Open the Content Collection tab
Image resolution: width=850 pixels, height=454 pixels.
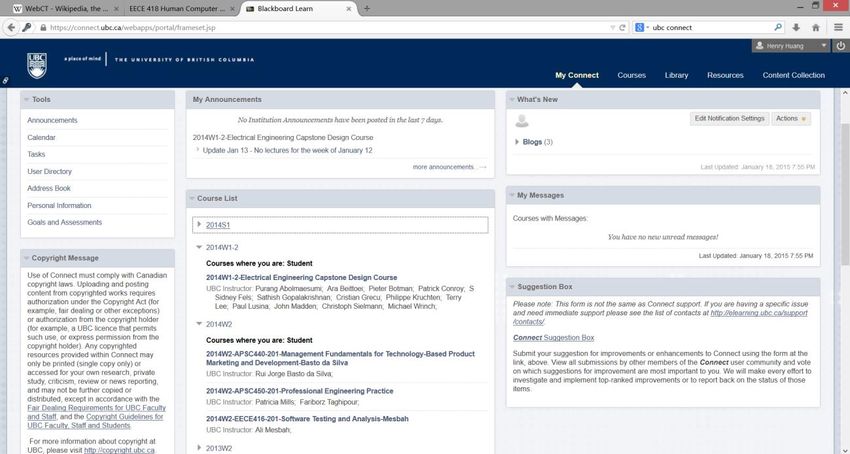click(x=794, y=75)
